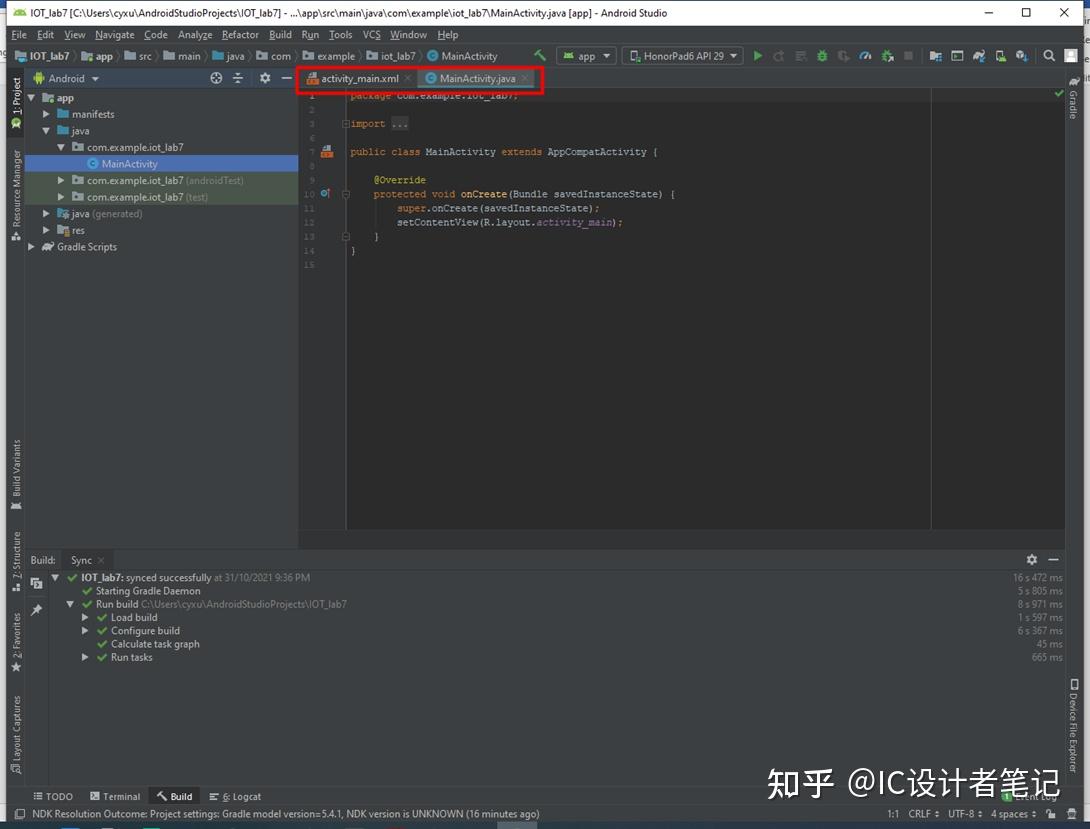The height and width of the screenshot is (829, 1090).
Task: Run the app with the green play icon
Action: 757,56
